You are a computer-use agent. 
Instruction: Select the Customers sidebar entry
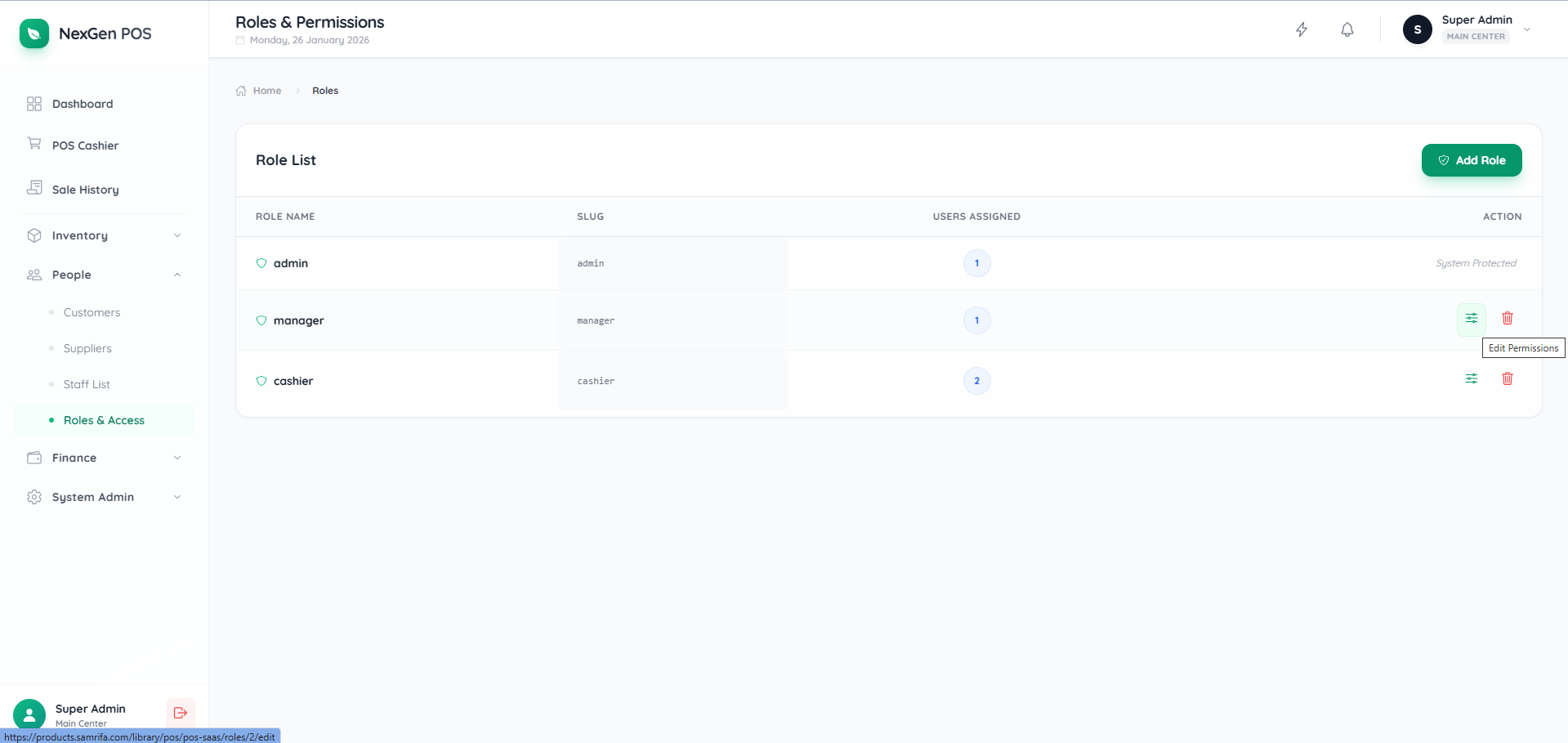91,311
